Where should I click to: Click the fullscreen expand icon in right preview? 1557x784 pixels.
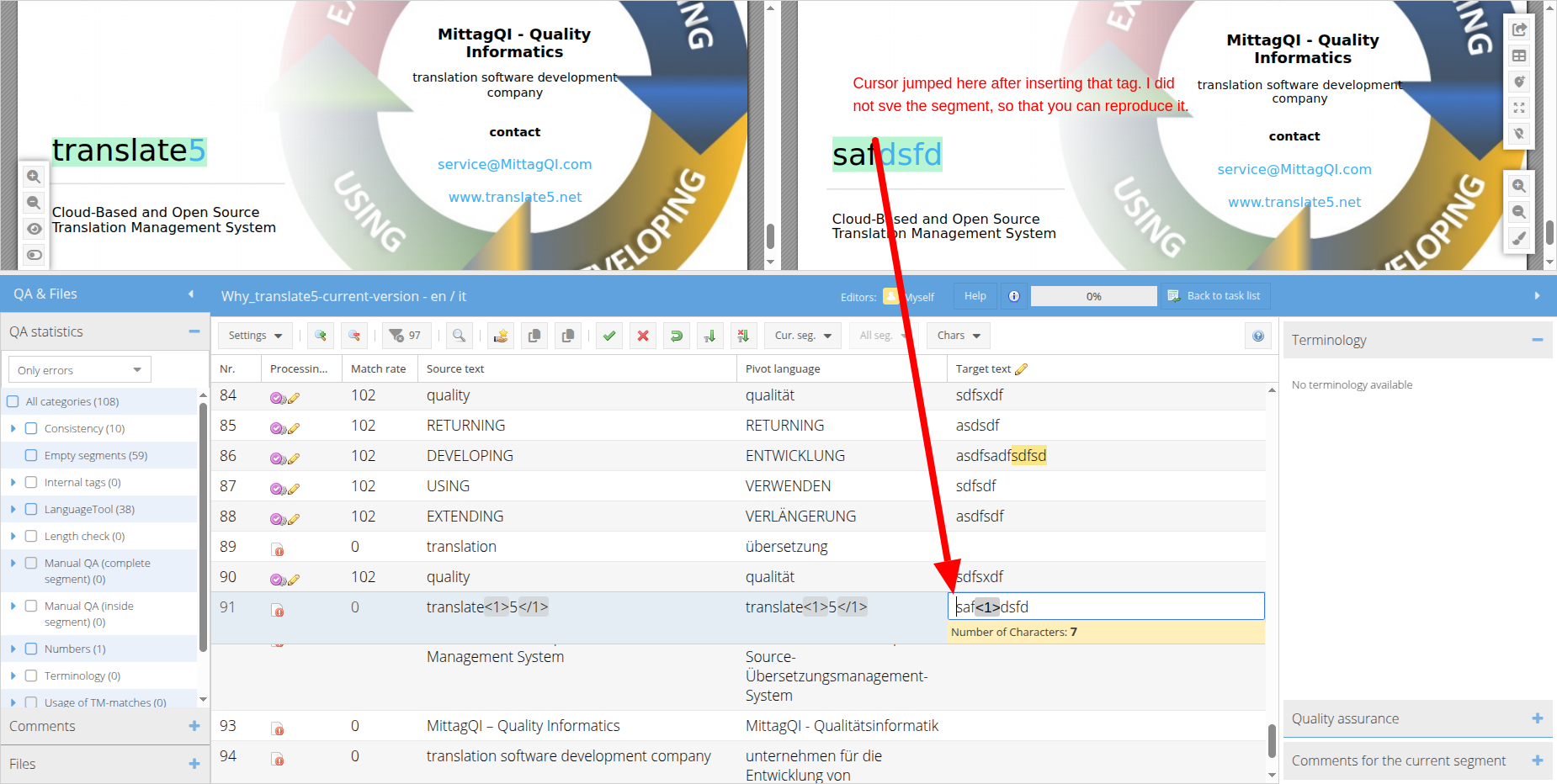(1519, 108)
